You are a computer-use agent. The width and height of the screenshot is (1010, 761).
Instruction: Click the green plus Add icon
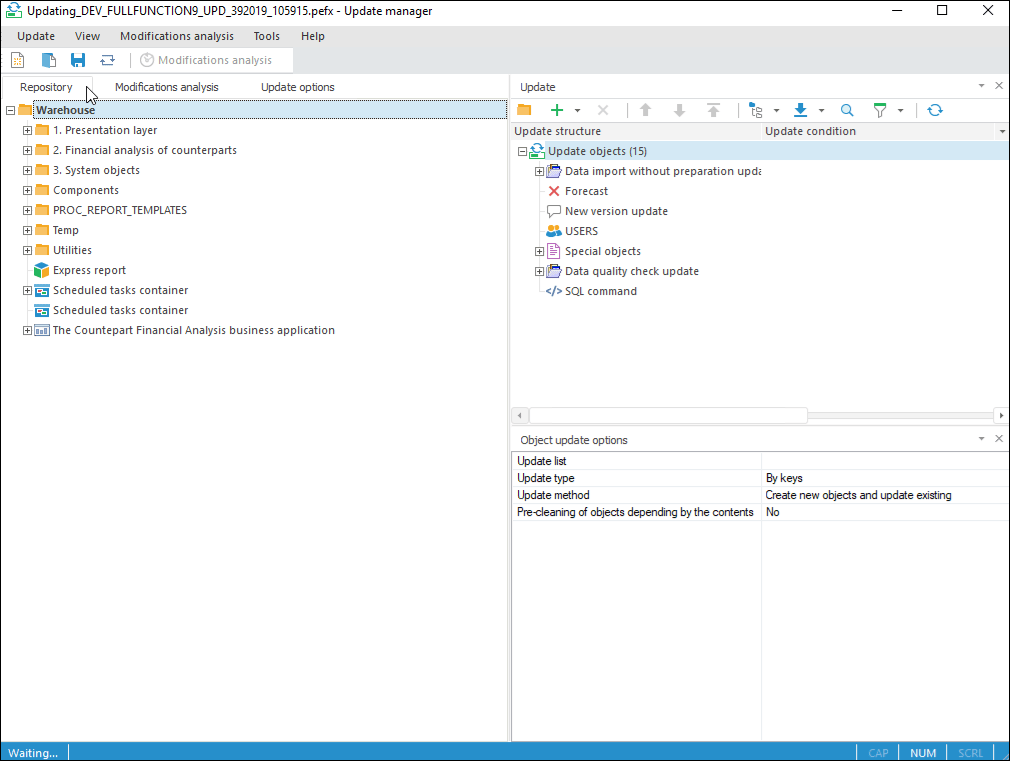coord(557,110)
